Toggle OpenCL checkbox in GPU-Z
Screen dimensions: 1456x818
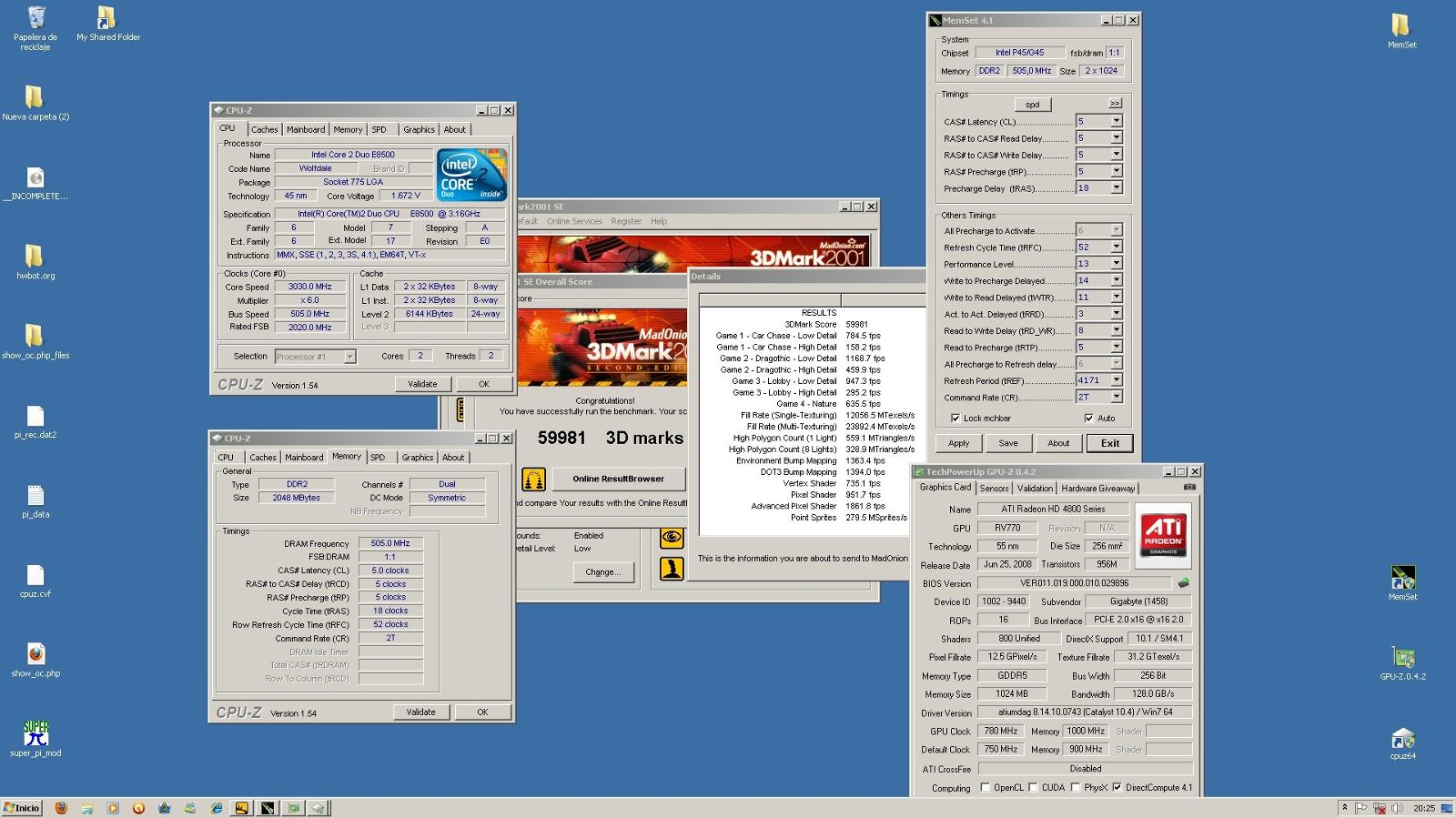(985, 787)
